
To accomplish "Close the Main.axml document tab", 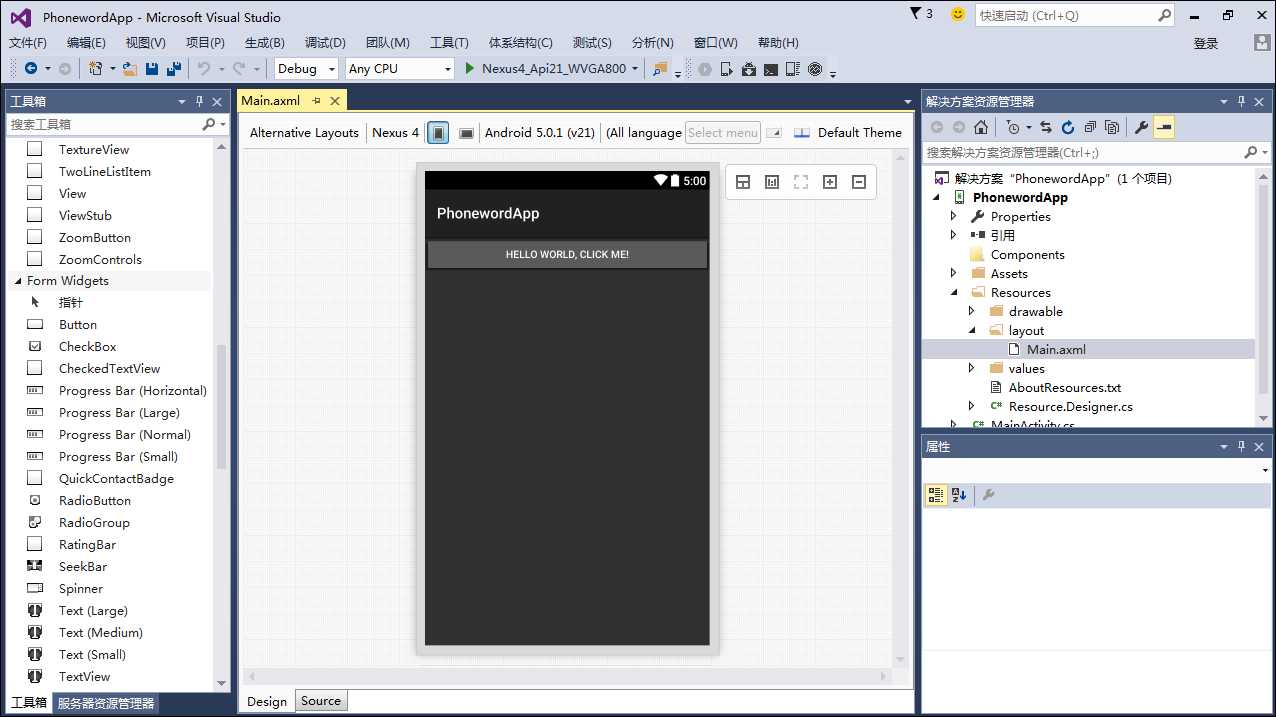I will click(x=335, y=101).
